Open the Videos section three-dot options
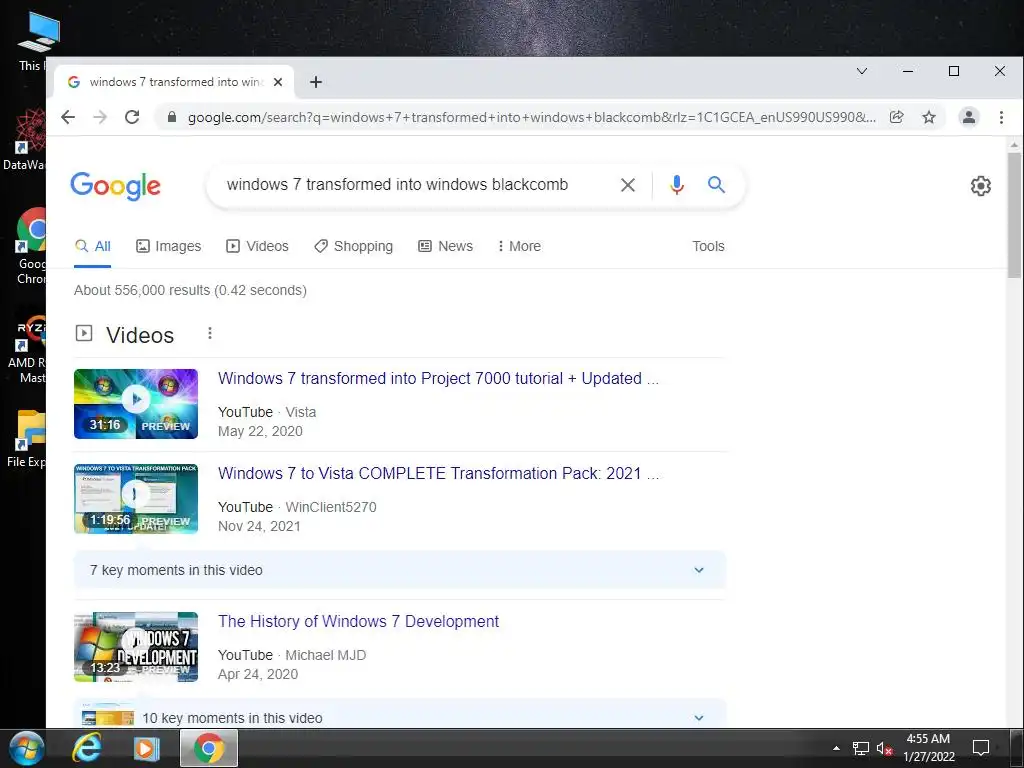This screenshot has width=1024, height=768. click(x=210, y=333)
